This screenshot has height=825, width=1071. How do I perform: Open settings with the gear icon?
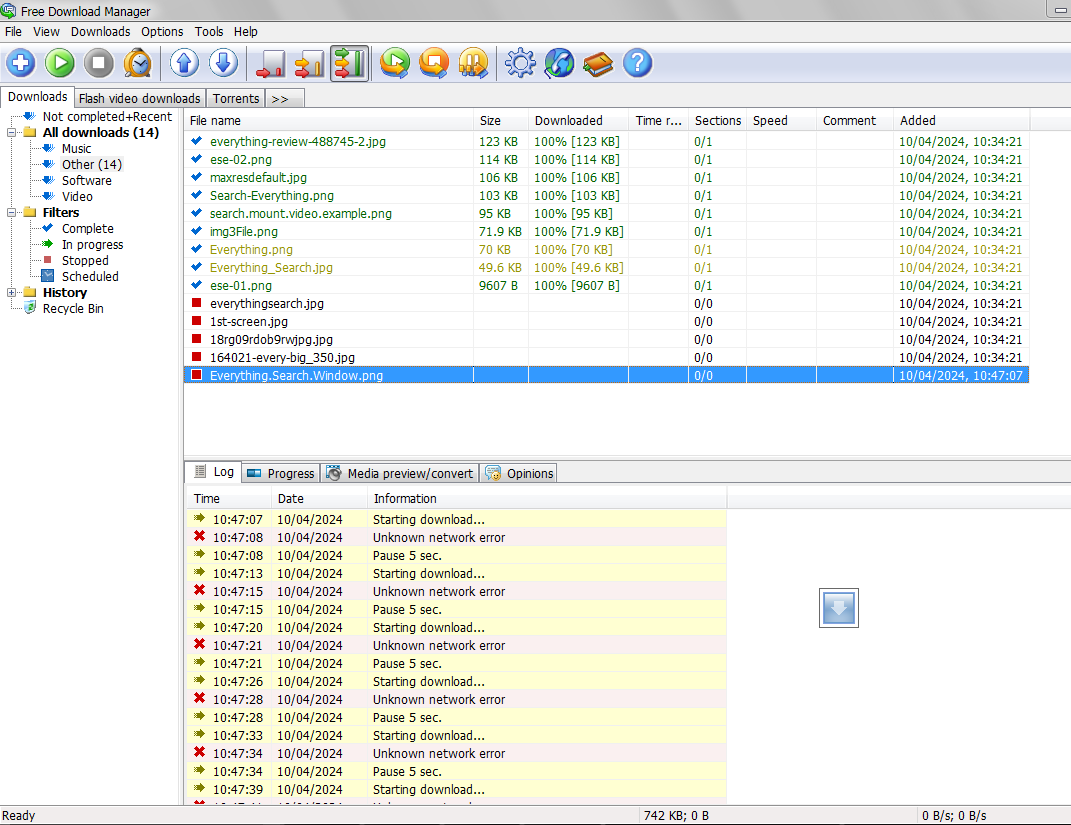pos(520,64)
